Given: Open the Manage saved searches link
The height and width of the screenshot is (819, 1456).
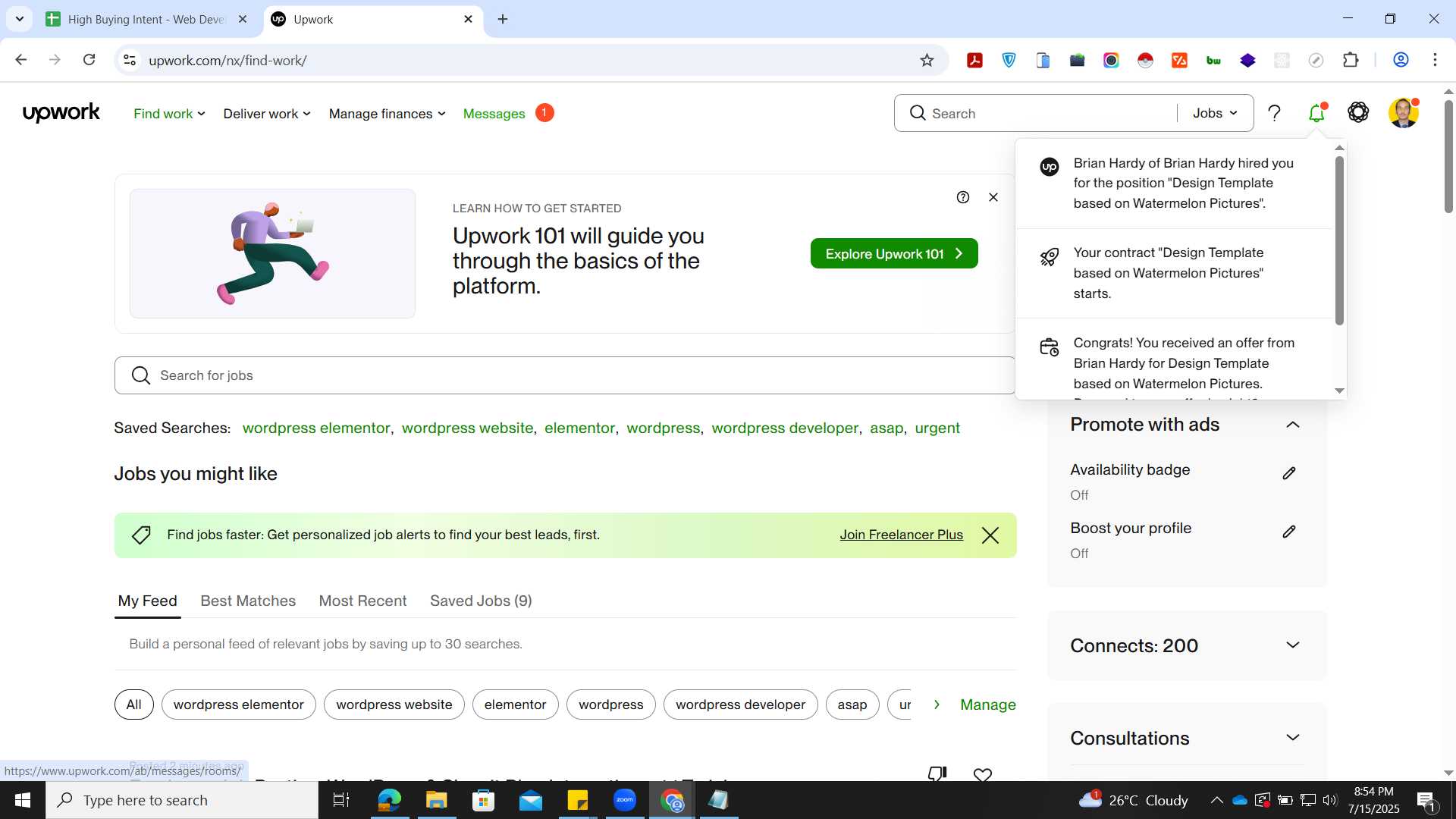Looking at the screenshot, I should [x=987, y=704].
